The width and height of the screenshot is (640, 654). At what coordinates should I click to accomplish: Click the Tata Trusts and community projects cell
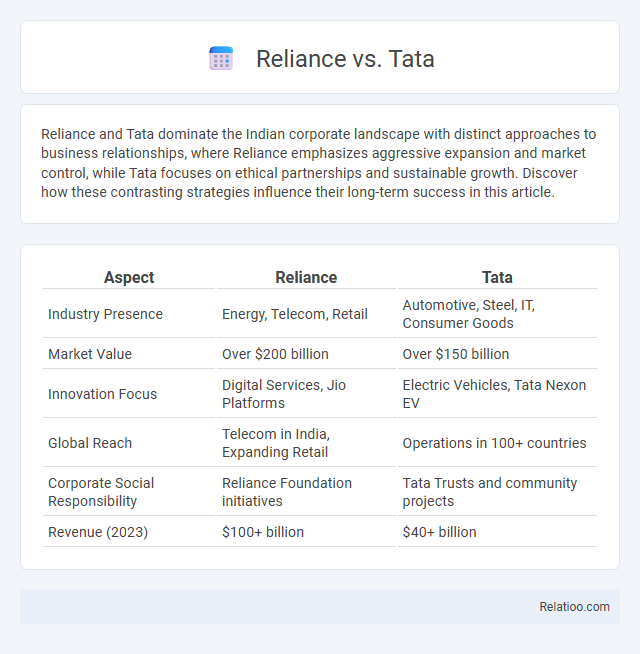click(x=497, y=492)
